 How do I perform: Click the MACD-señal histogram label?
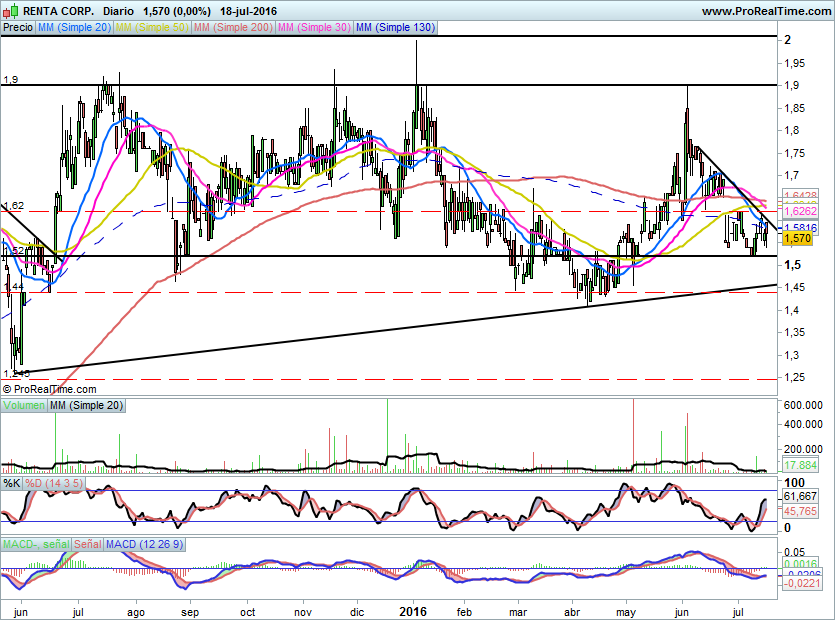pyautogui.click(x=36, y=544)
